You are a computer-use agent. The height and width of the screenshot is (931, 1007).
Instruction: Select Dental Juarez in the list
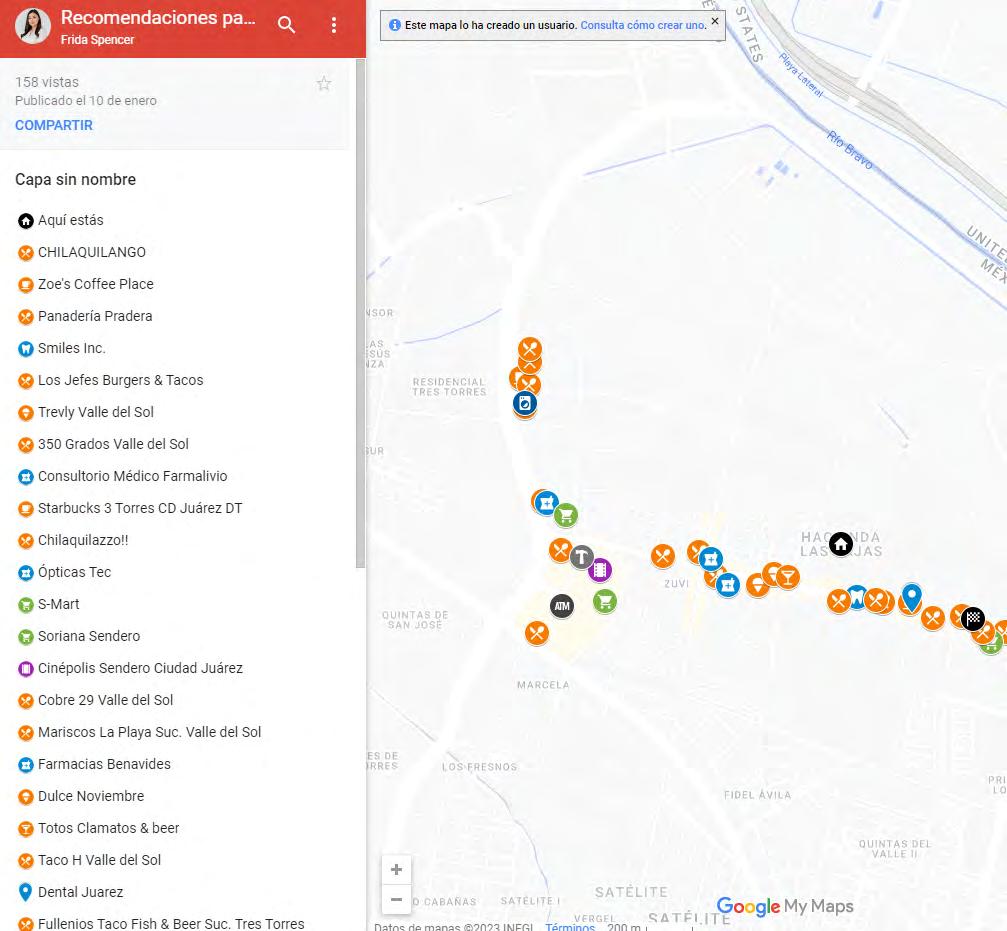click(x=80, y=892)
